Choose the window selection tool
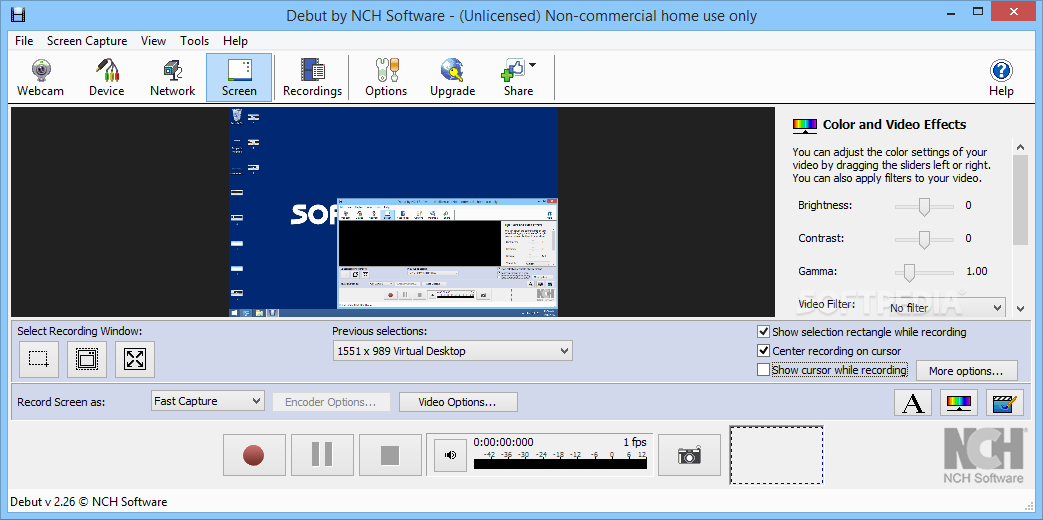The image size is (1043, 520). pos(86,359)
